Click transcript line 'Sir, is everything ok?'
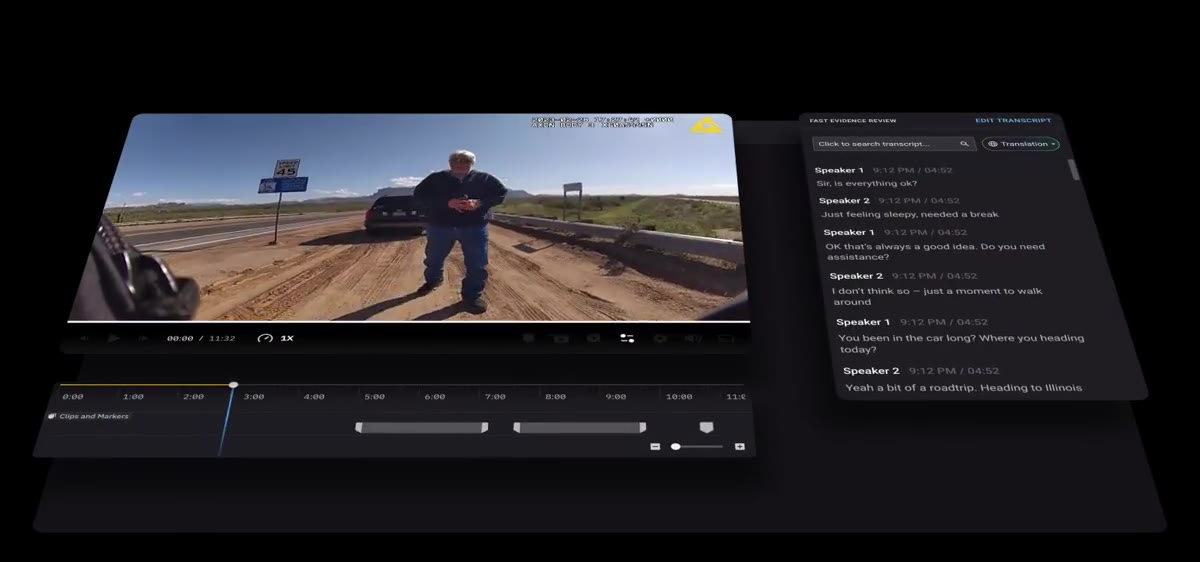Viewport: 1200px width, 562px height. click(867, 183)
